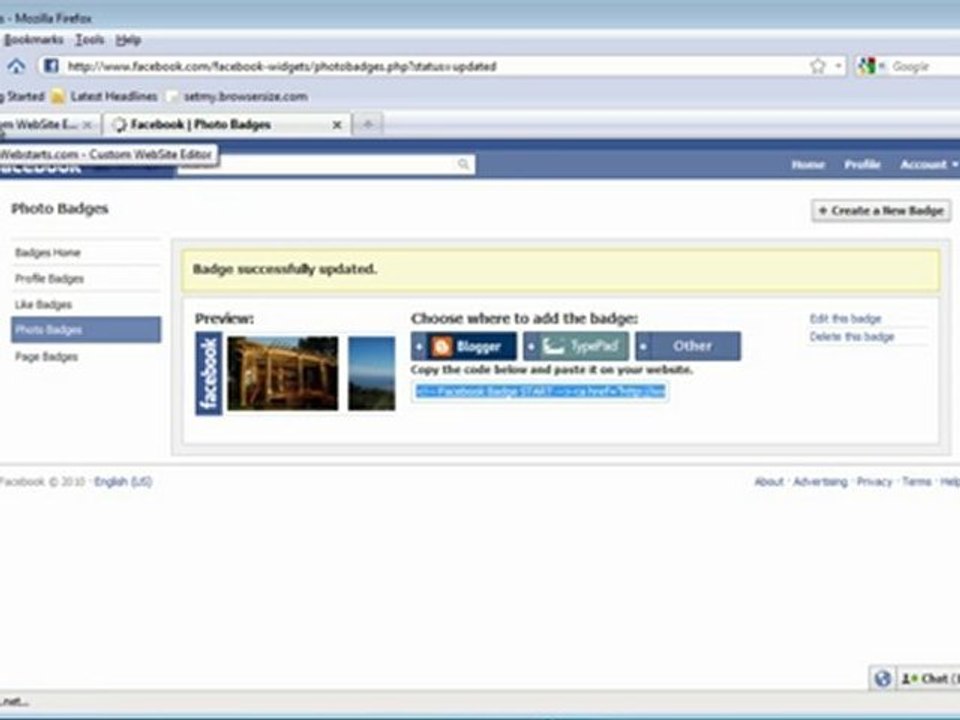Click the orange Blogger logo icon
Screen dimensions: 960x720
[441, 347]
